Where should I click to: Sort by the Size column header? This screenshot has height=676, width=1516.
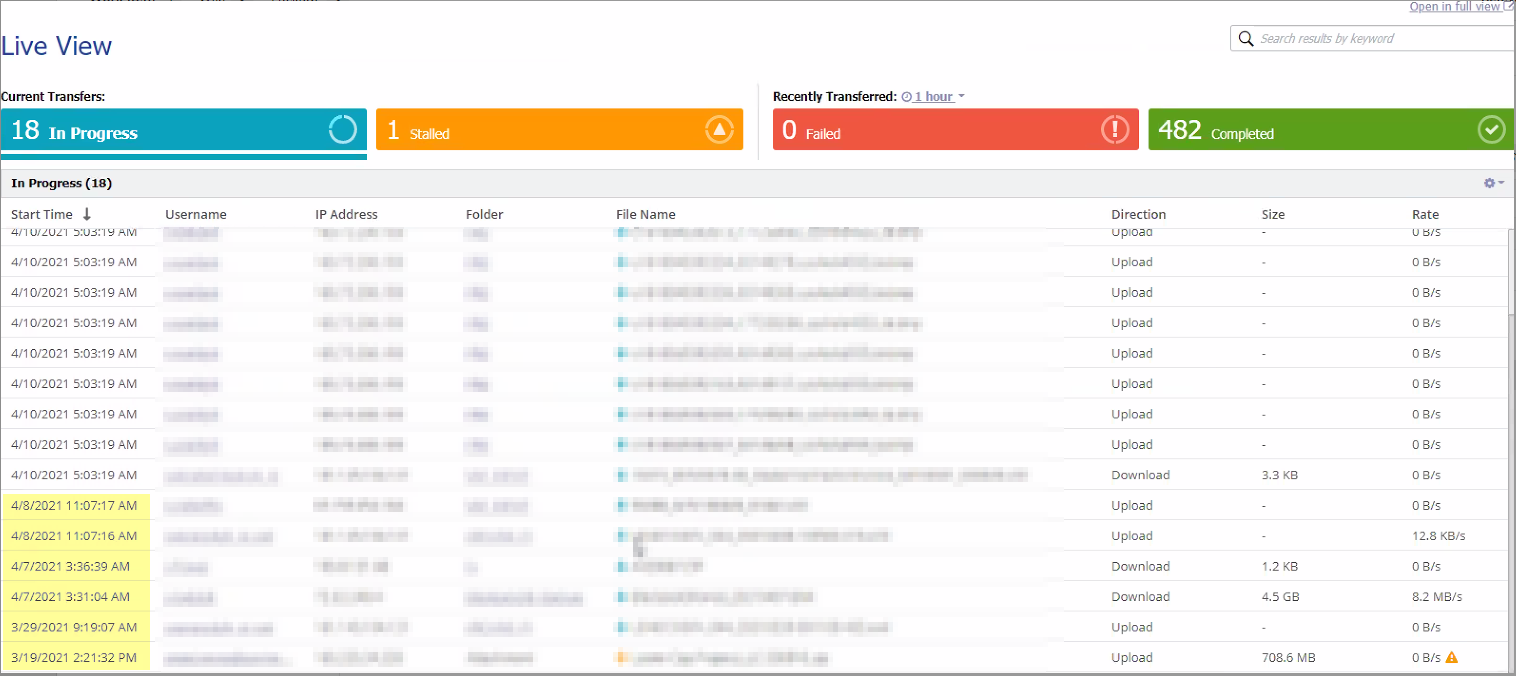1274,214
